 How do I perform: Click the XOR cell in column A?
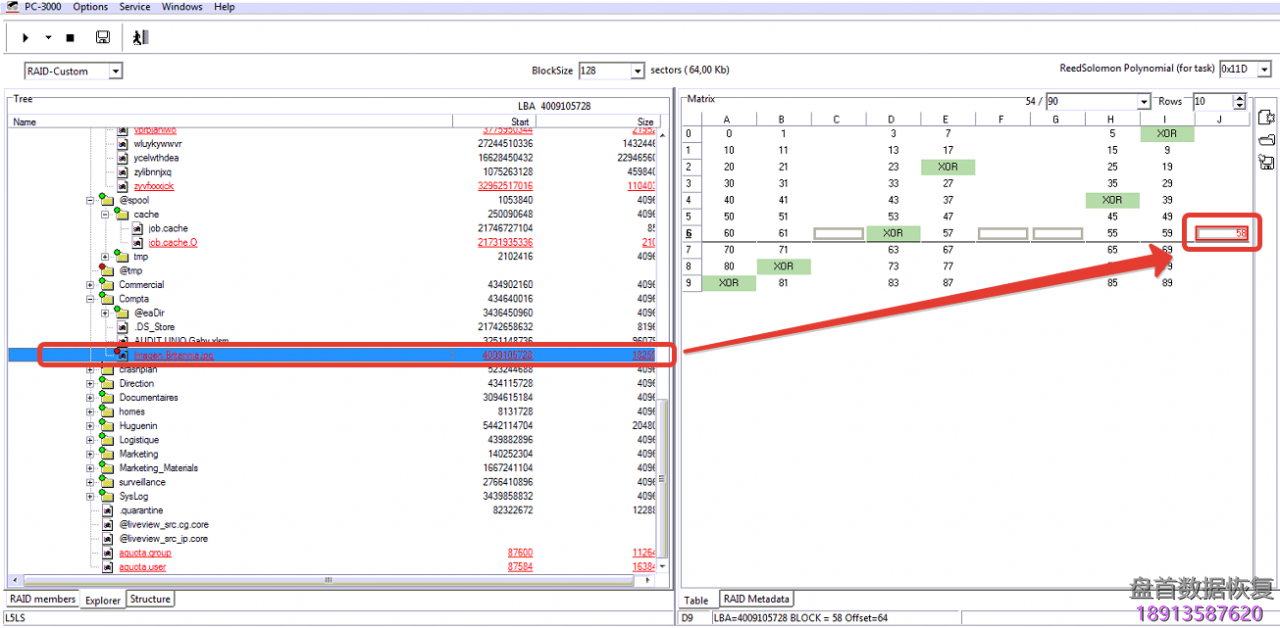coord(728,283)
